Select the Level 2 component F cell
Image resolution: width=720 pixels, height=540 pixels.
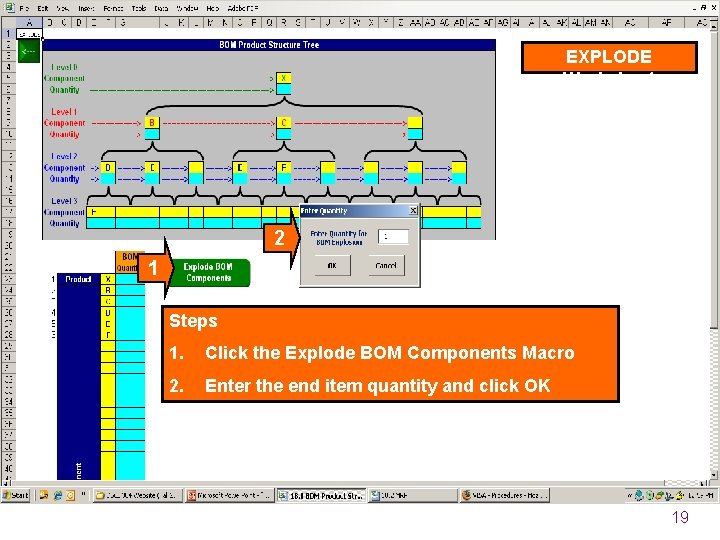(x=283, y=168)
